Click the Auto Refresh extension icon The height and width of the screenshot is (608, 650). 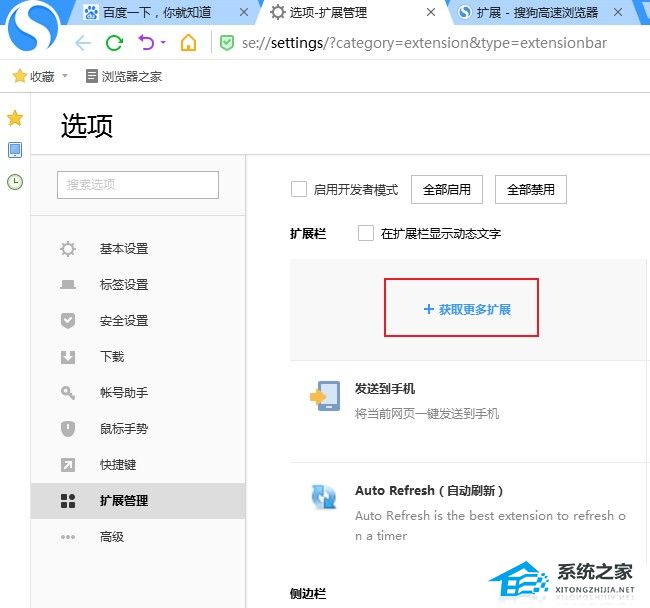pos(324,497)
